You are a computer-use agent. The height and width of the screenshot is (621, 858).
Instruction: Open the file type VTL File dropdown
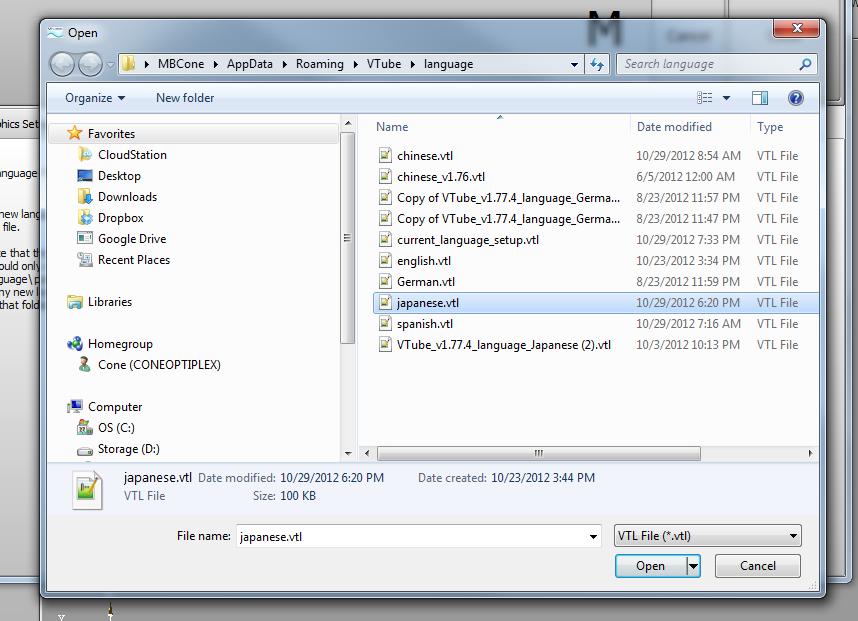(707, 536)
